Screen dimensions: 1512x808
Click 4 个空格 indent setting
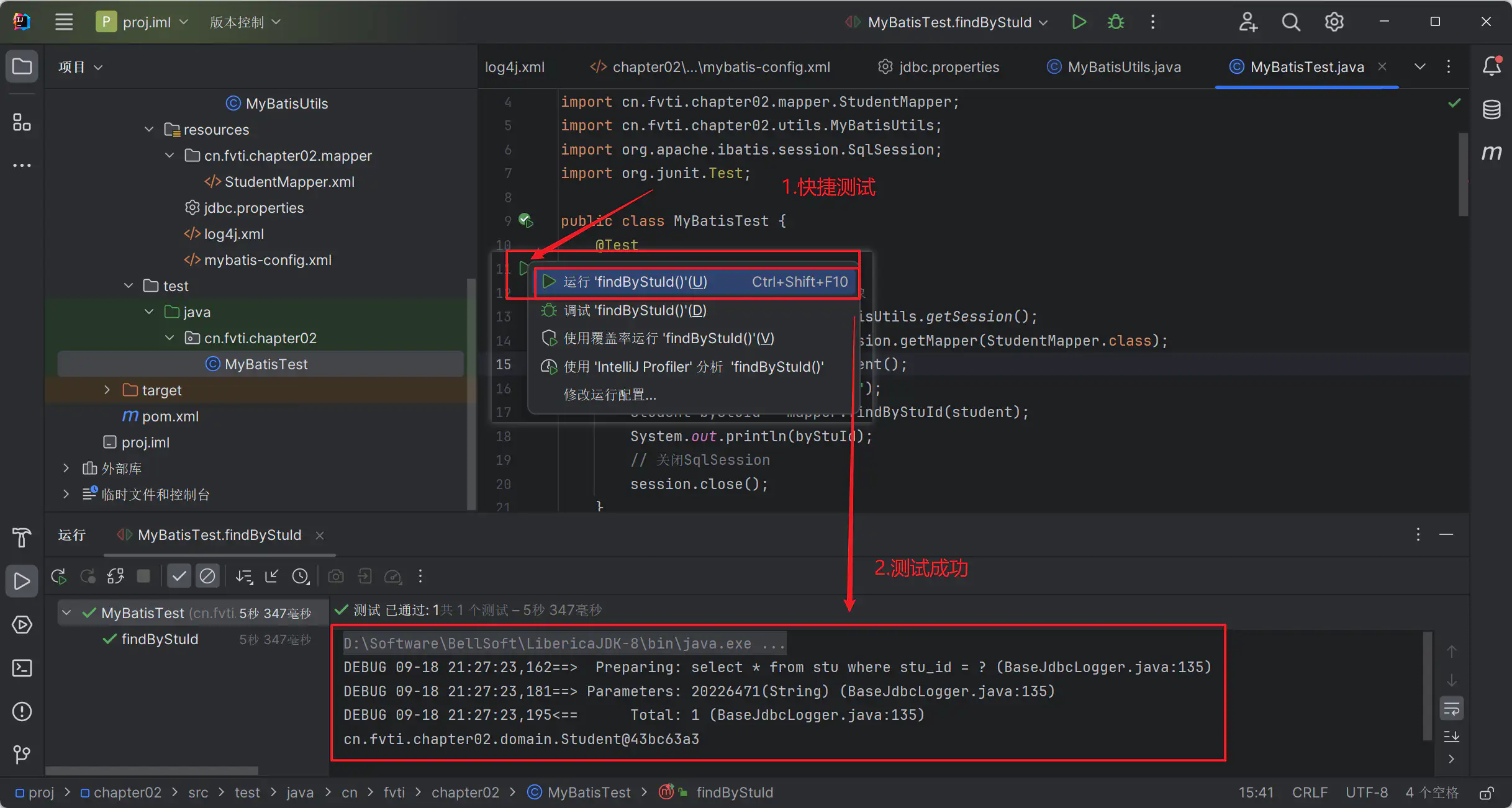point(1432,792)
